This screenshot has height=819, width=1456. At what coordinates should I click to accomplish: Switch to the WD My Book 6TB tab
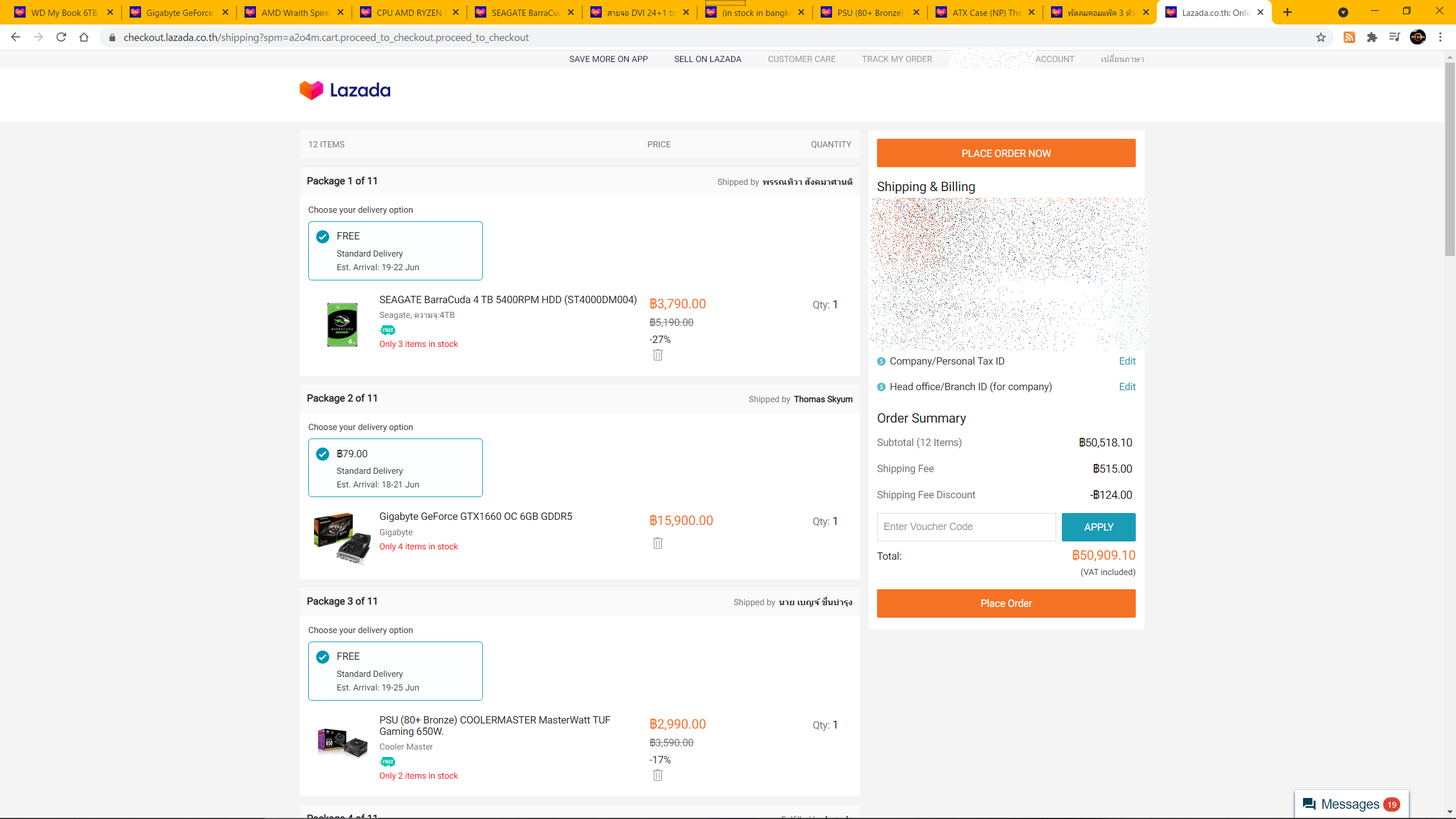tap(63, 13)
